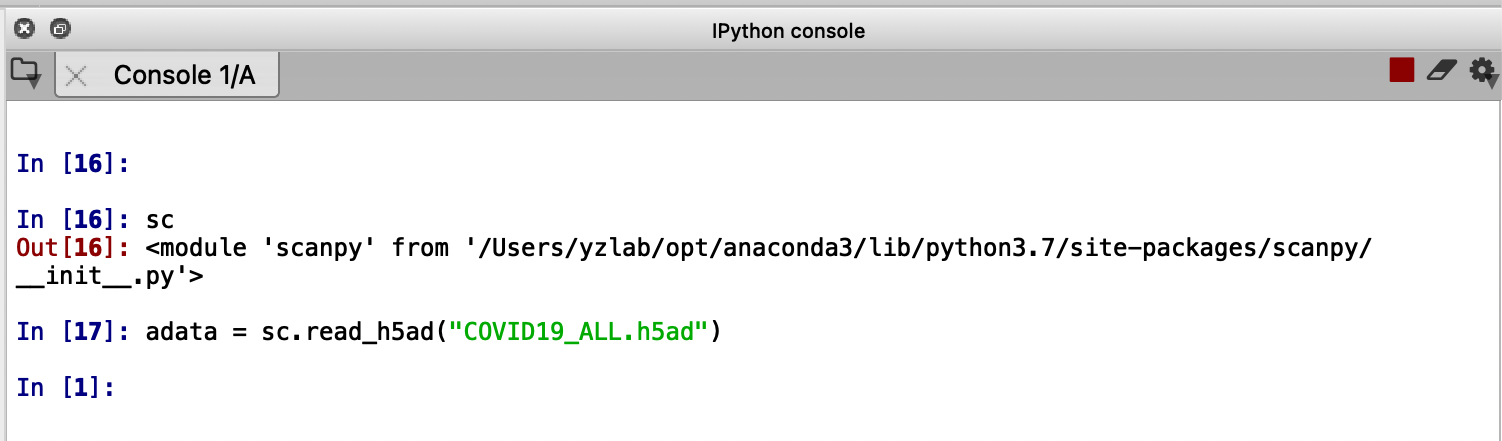Viewport: 1502px width, 441px height.
Task: Click the "COVID19_ALL.h5ad" string in the code
Action: click(580, 331)
